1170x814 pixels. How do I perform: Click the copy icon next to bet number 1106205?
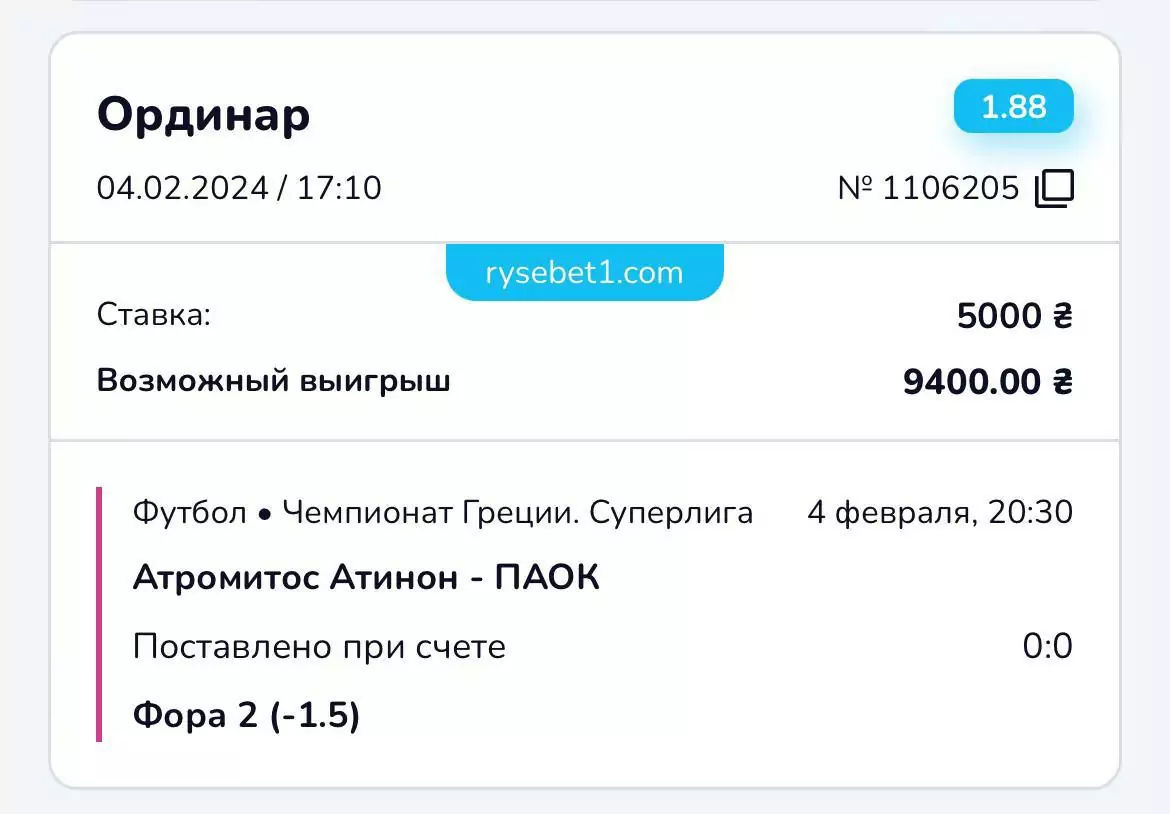tap(1055, 186)
